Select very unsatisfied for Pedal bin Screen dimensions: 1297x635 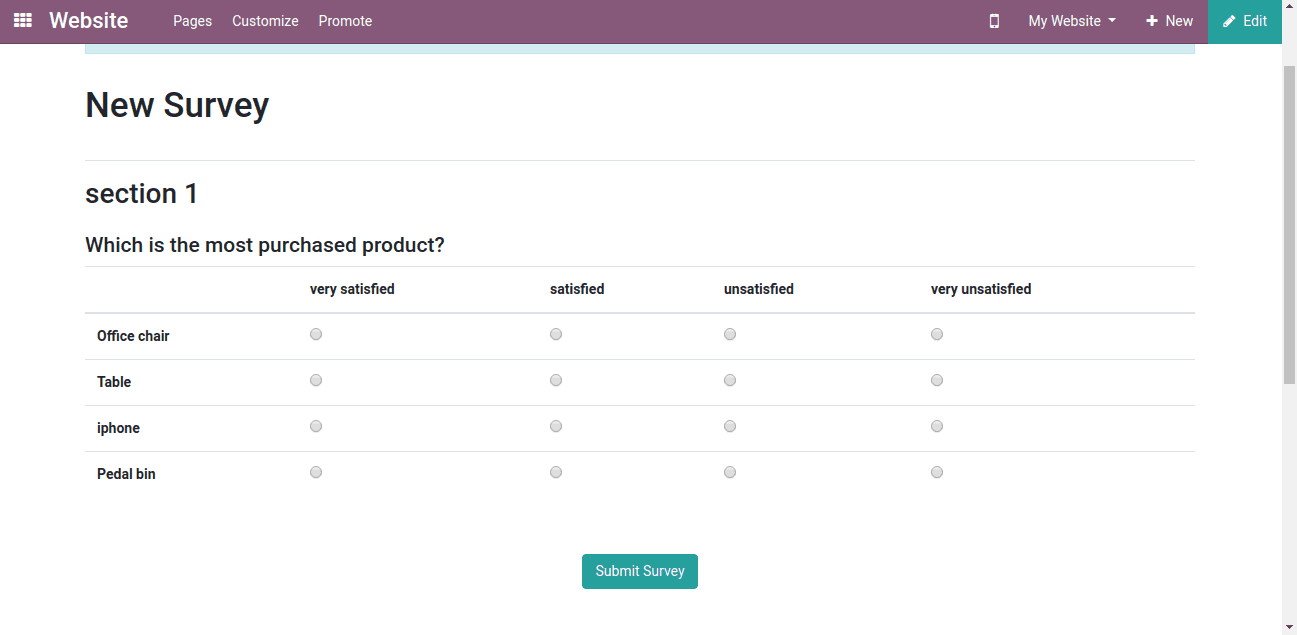(x=937, y=472)
